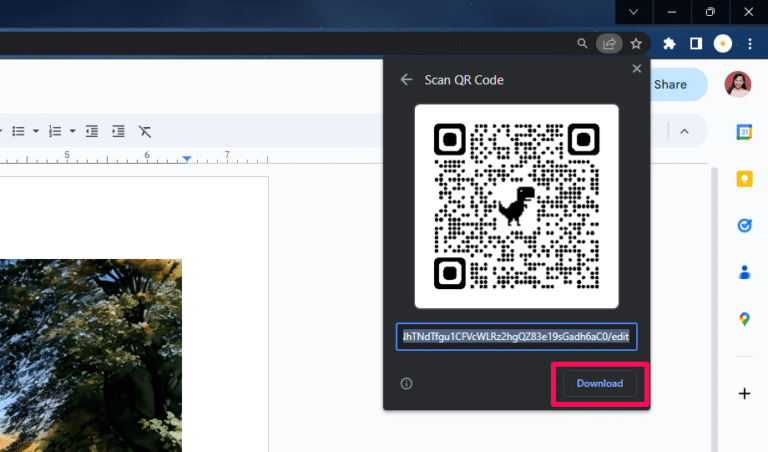Open Chrome three-dot menu
The height and width of the screenshot is (452, 768).
click(749, 44)
